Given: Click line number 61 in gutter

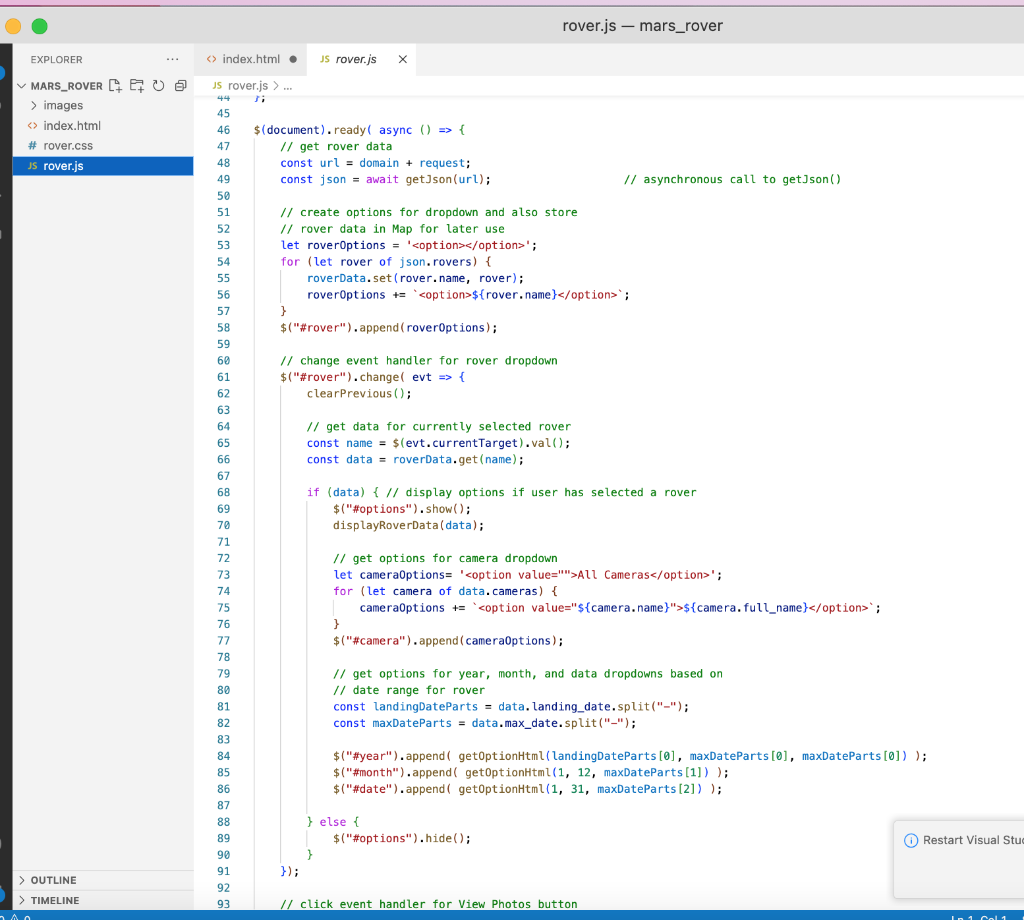Looking at the screenshot, I should 223,377.
